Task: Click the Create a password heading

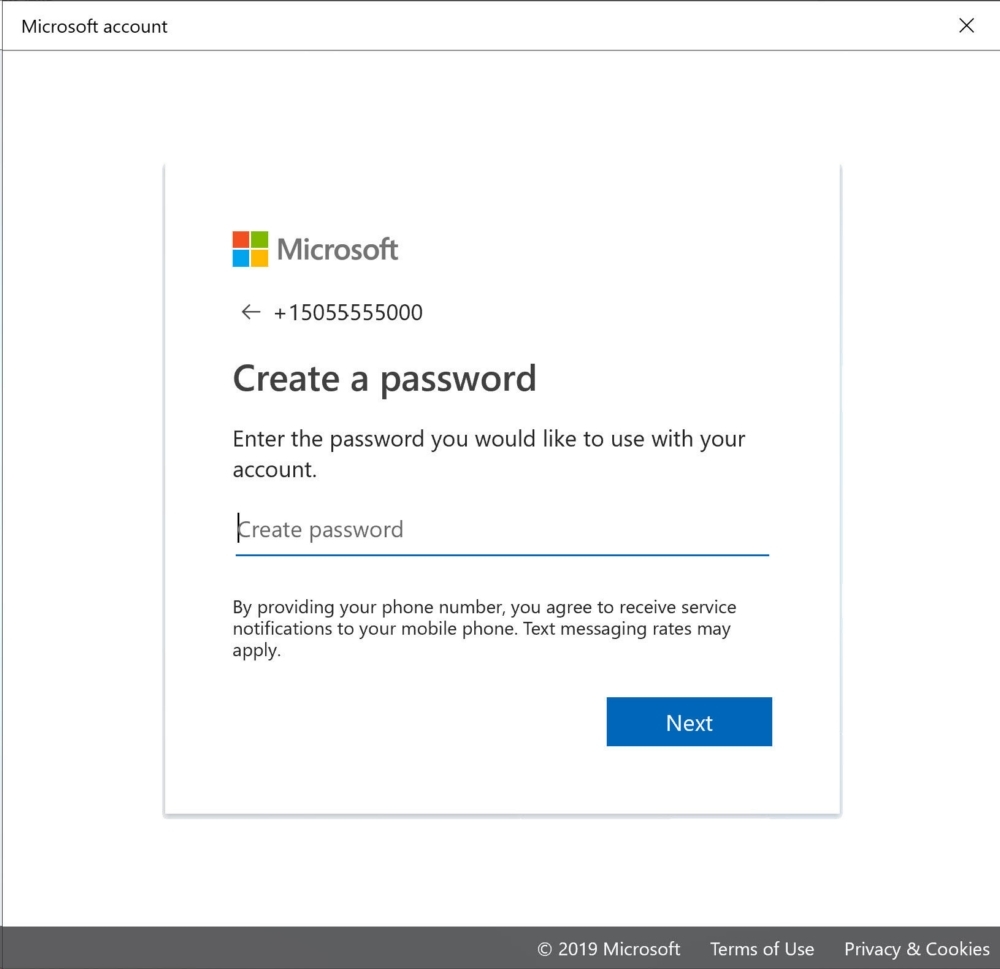Action: pos(384,379)
